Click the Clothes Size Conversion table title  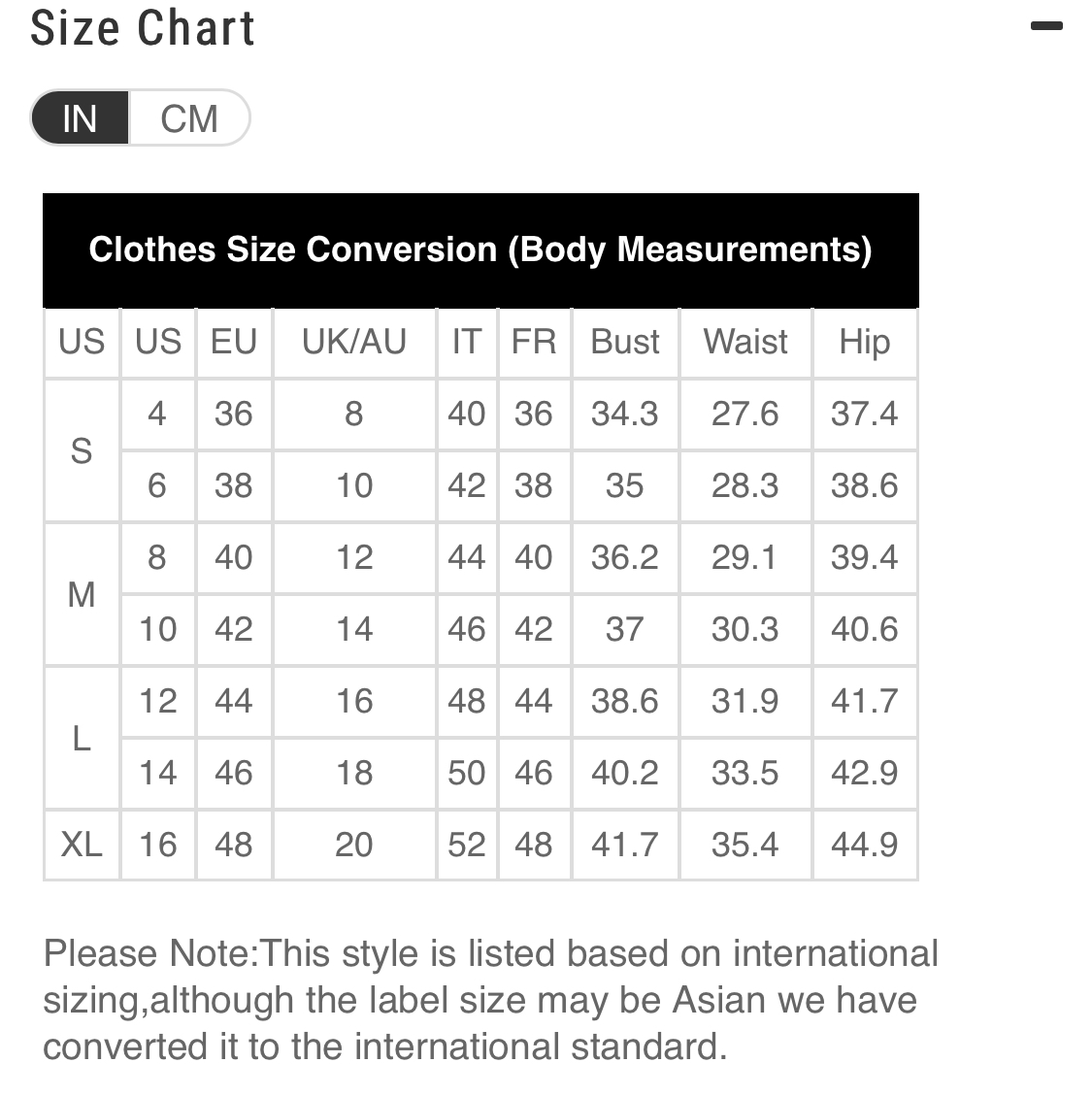[x=481, y=250]
